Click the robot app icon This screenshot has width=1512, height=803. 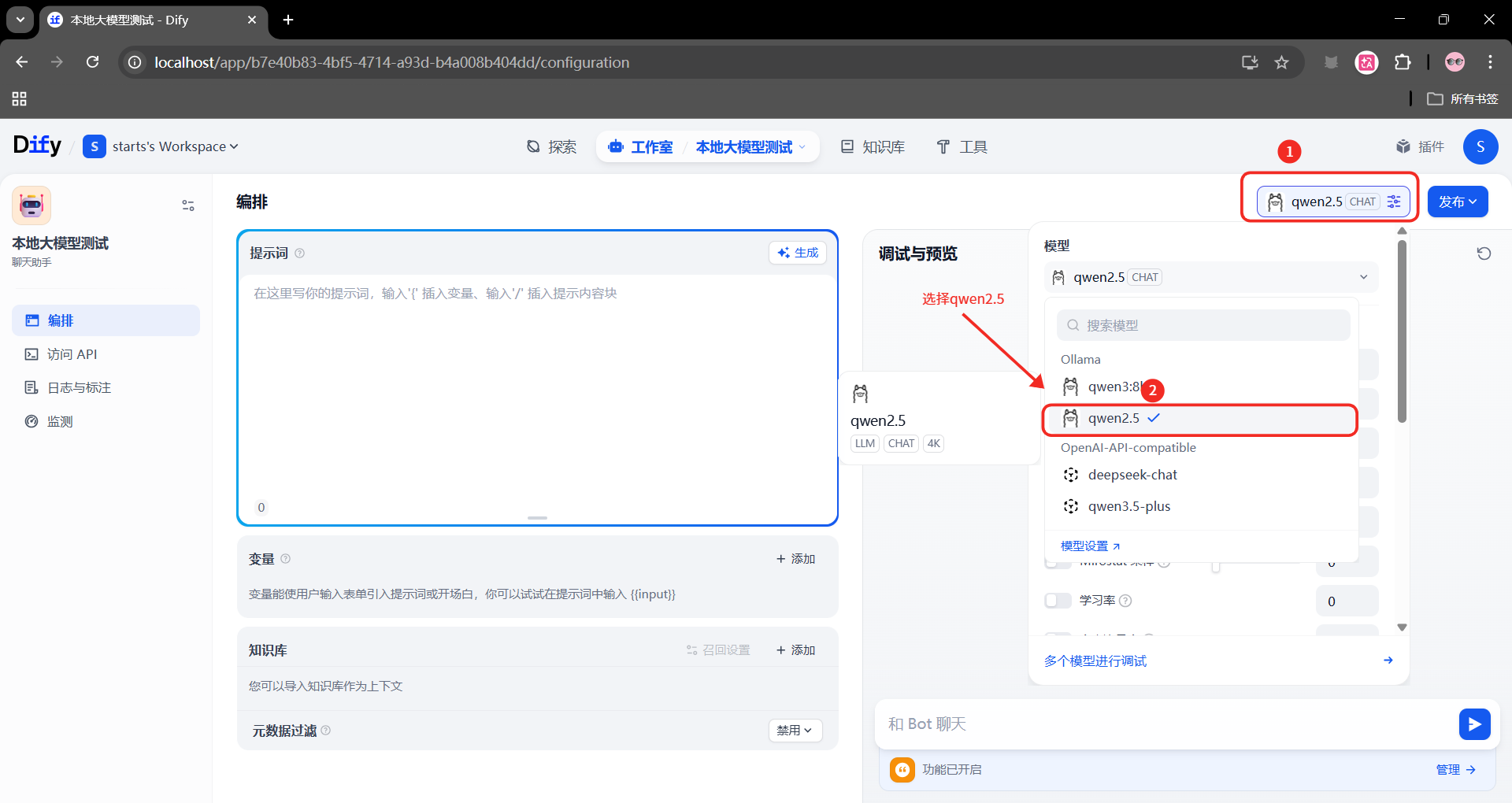pyautogui.click(x=31, y=205)
